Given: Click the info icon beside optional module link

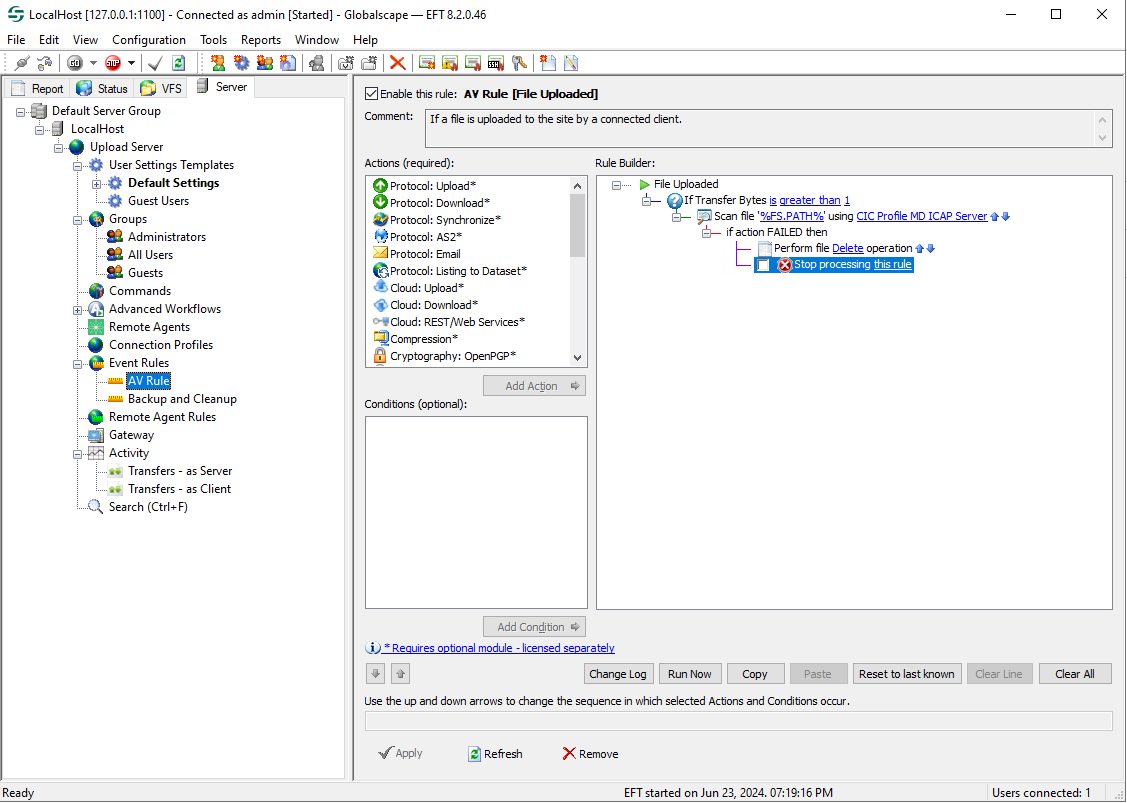Looking at the screenshot, I should 373,648.
